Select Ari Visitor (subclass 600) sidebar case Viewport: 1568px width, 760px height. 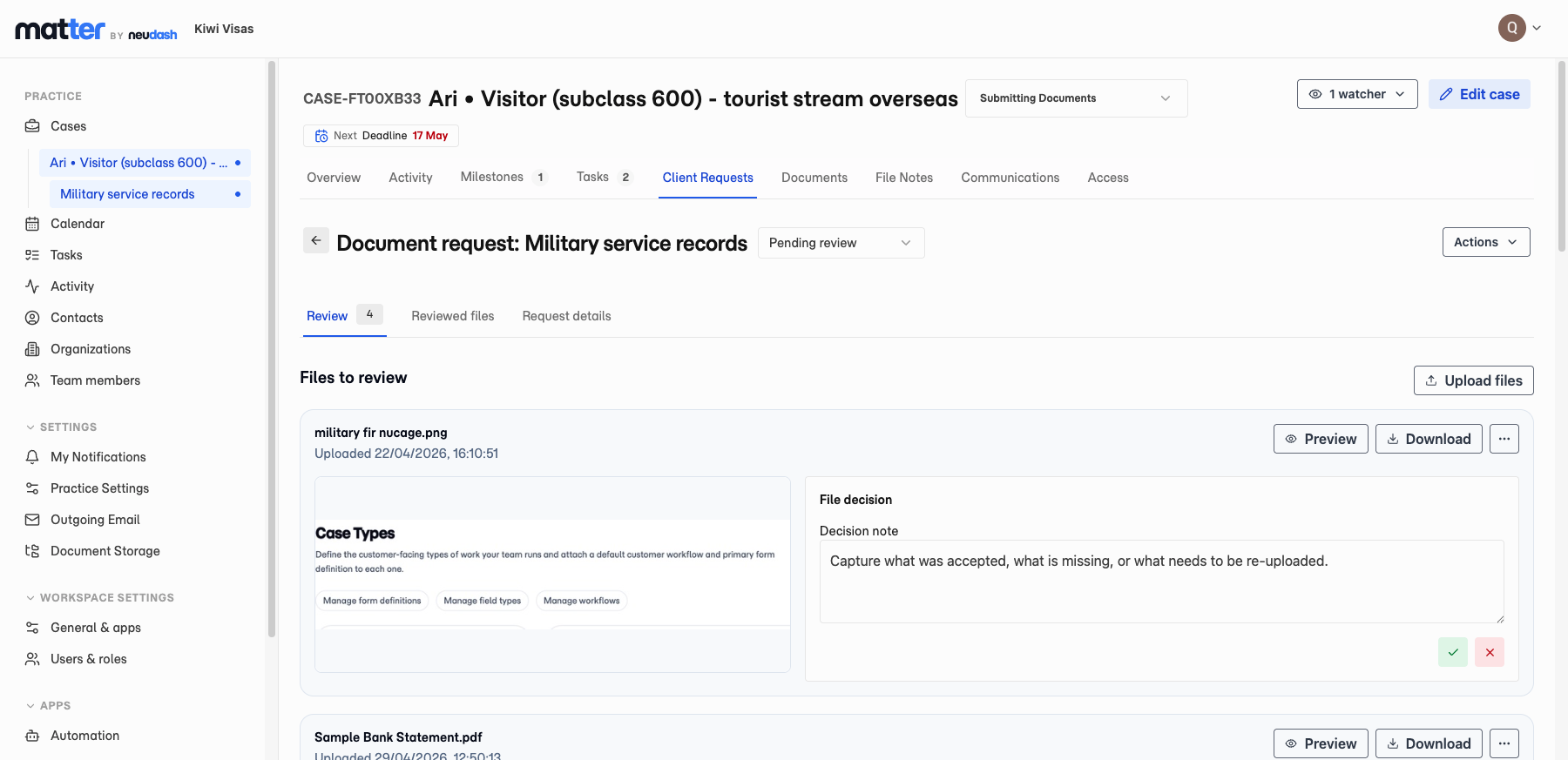[145, 163]
